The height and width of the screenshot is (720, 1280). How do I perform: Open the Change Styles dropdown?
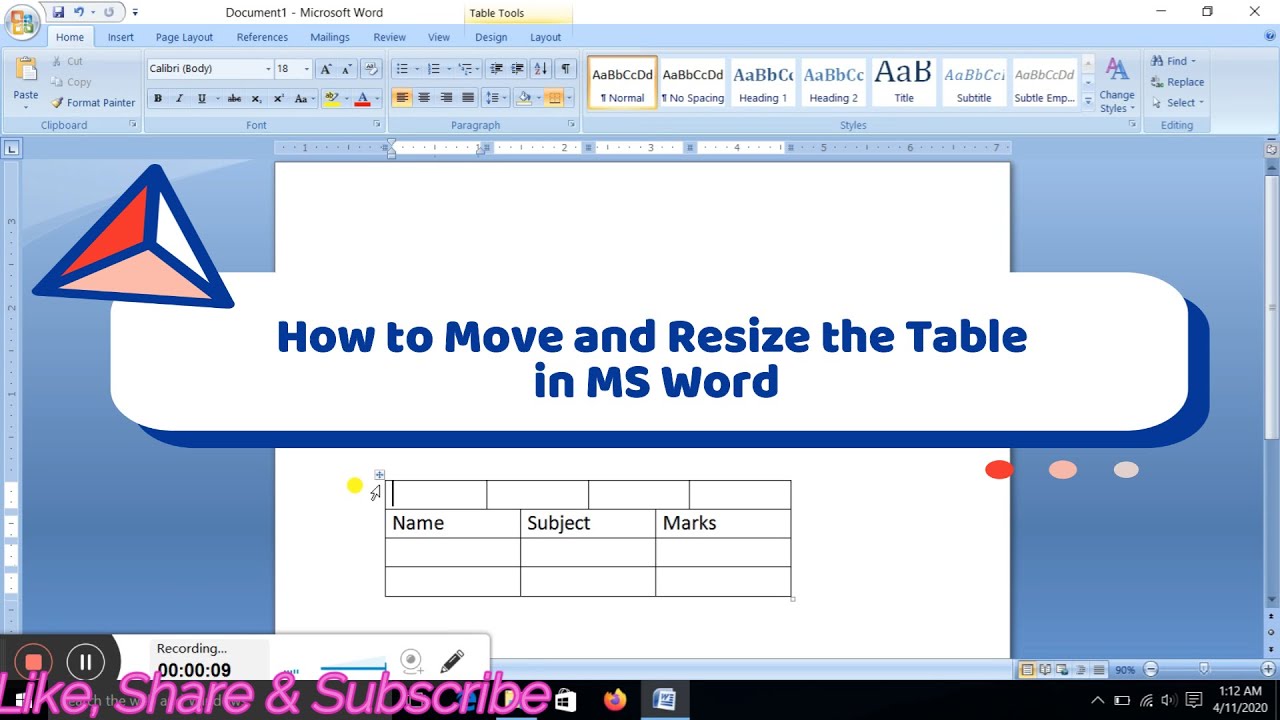(x=1117, y=86)
